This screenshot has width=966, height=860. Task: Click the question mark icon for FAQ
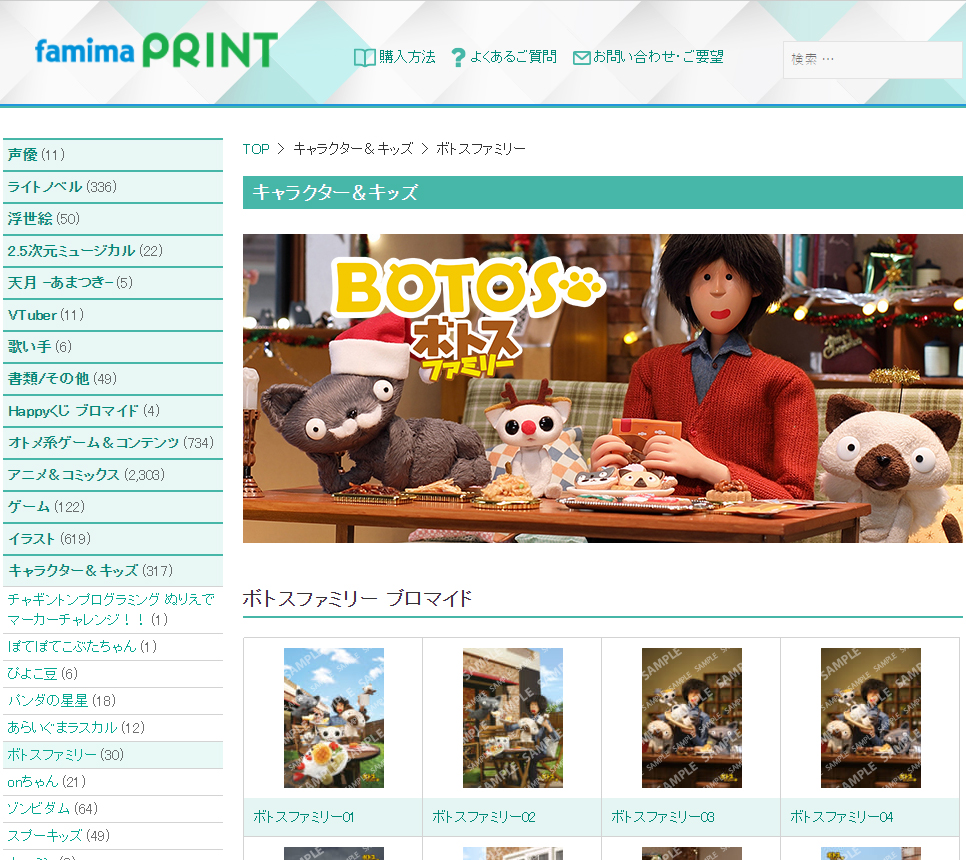458,58
